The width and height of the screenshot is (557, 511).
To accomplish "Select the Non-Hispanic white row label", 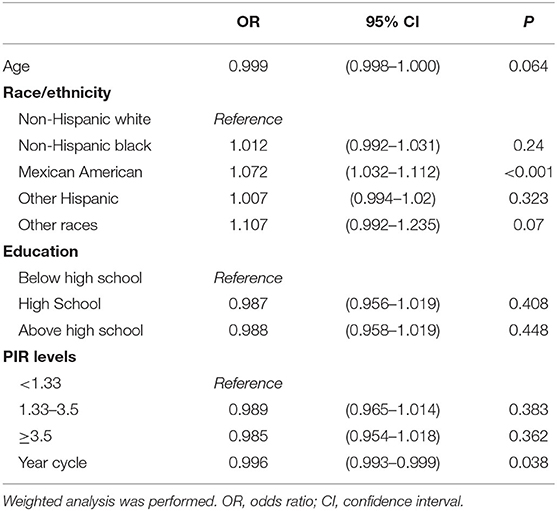I will (85, 119).
